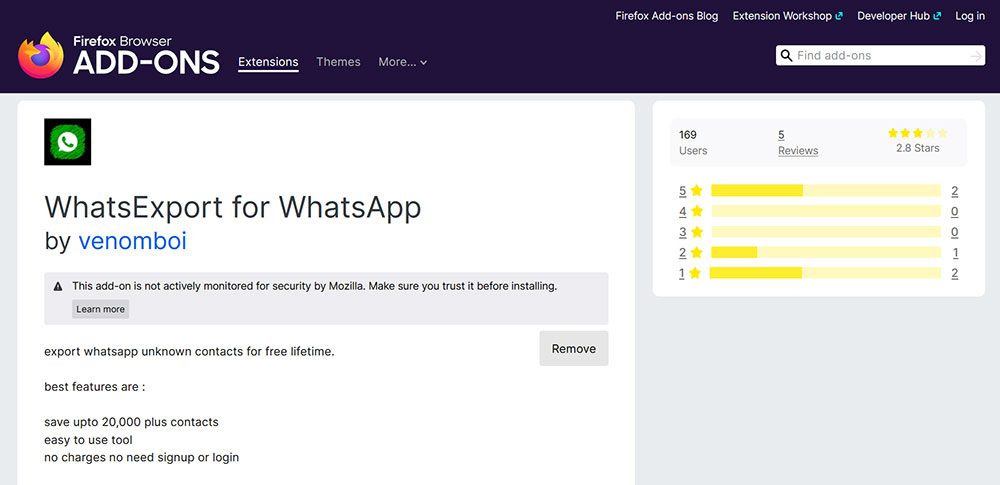The image size is (1000, 485).
Task: Click the star rating icons above 2.8 Stars
Action: point(918,133)
